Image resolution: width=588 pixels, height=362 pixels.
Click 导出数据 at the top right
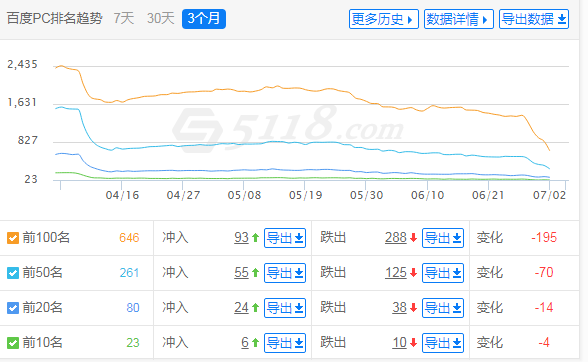pos(534,19)
